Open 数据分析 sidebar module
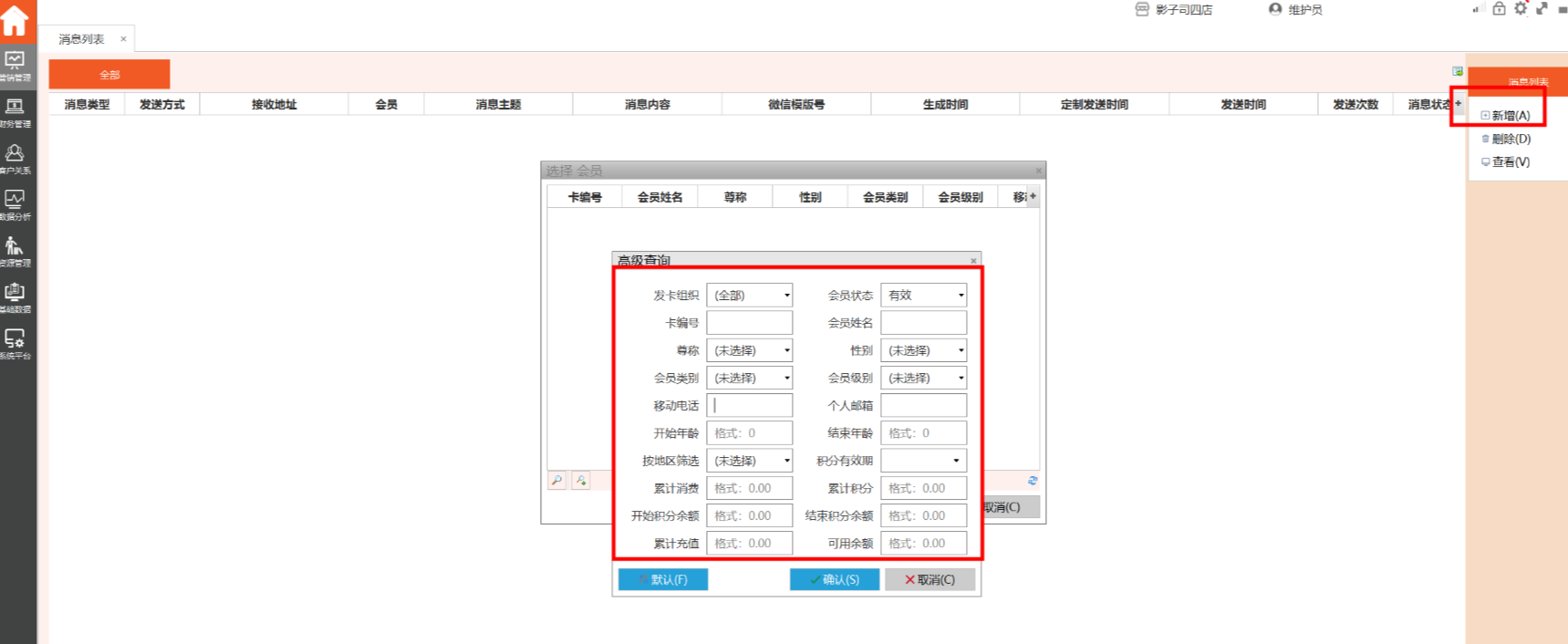This screenshot has width=1568, height=644. click(x=16, y=204)
